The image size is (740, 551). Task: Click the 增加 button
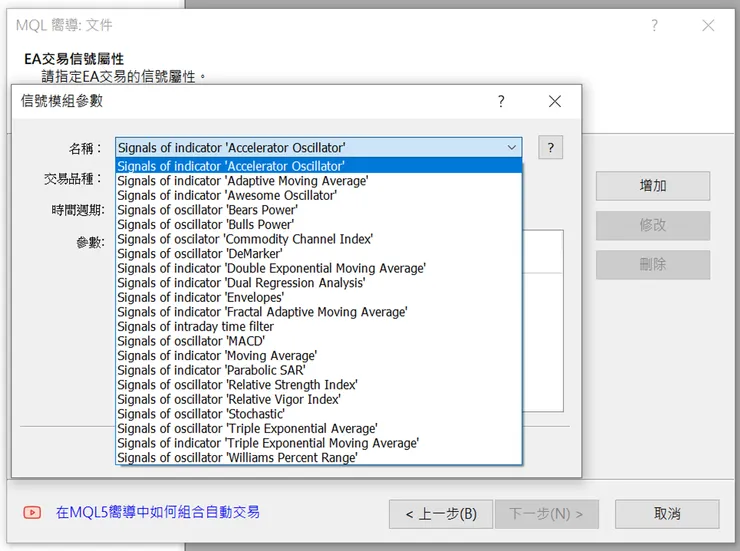pyautogui.click(x=653, y=186)
